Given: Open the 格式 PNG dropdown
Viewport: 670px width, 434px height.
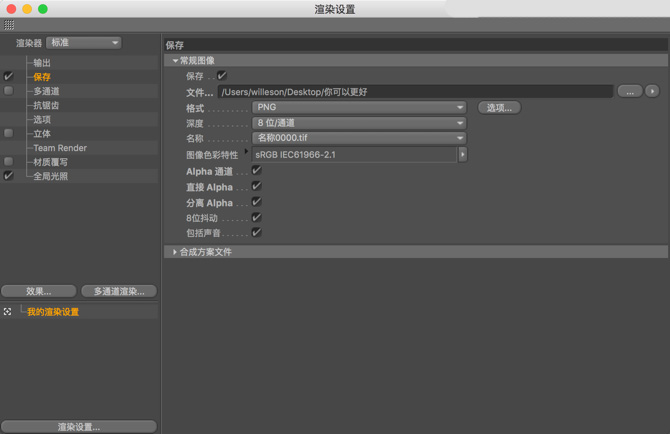Looking at the screenshot, I should coord(359,107).
